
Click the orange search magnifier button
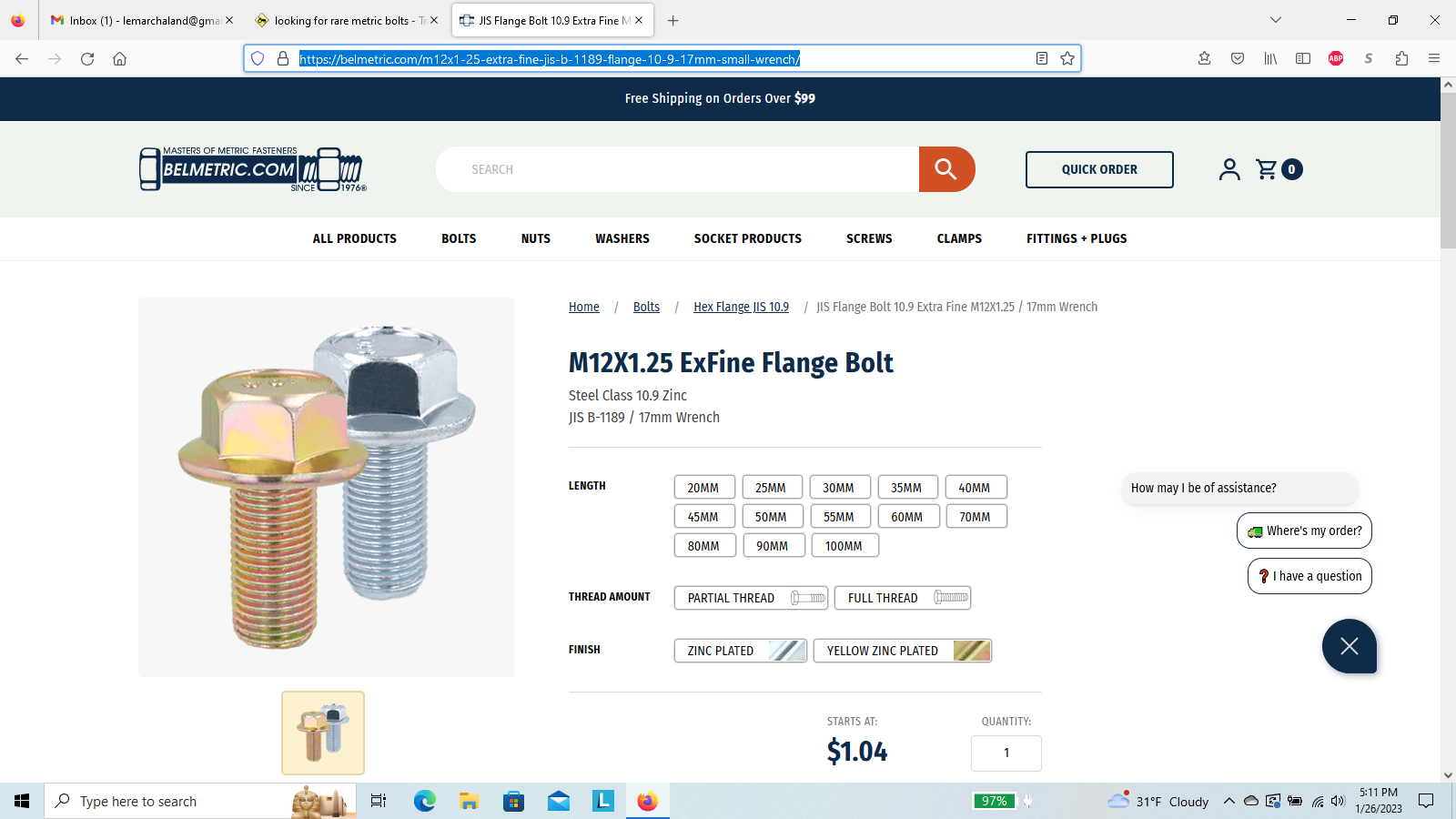point(945,169)
